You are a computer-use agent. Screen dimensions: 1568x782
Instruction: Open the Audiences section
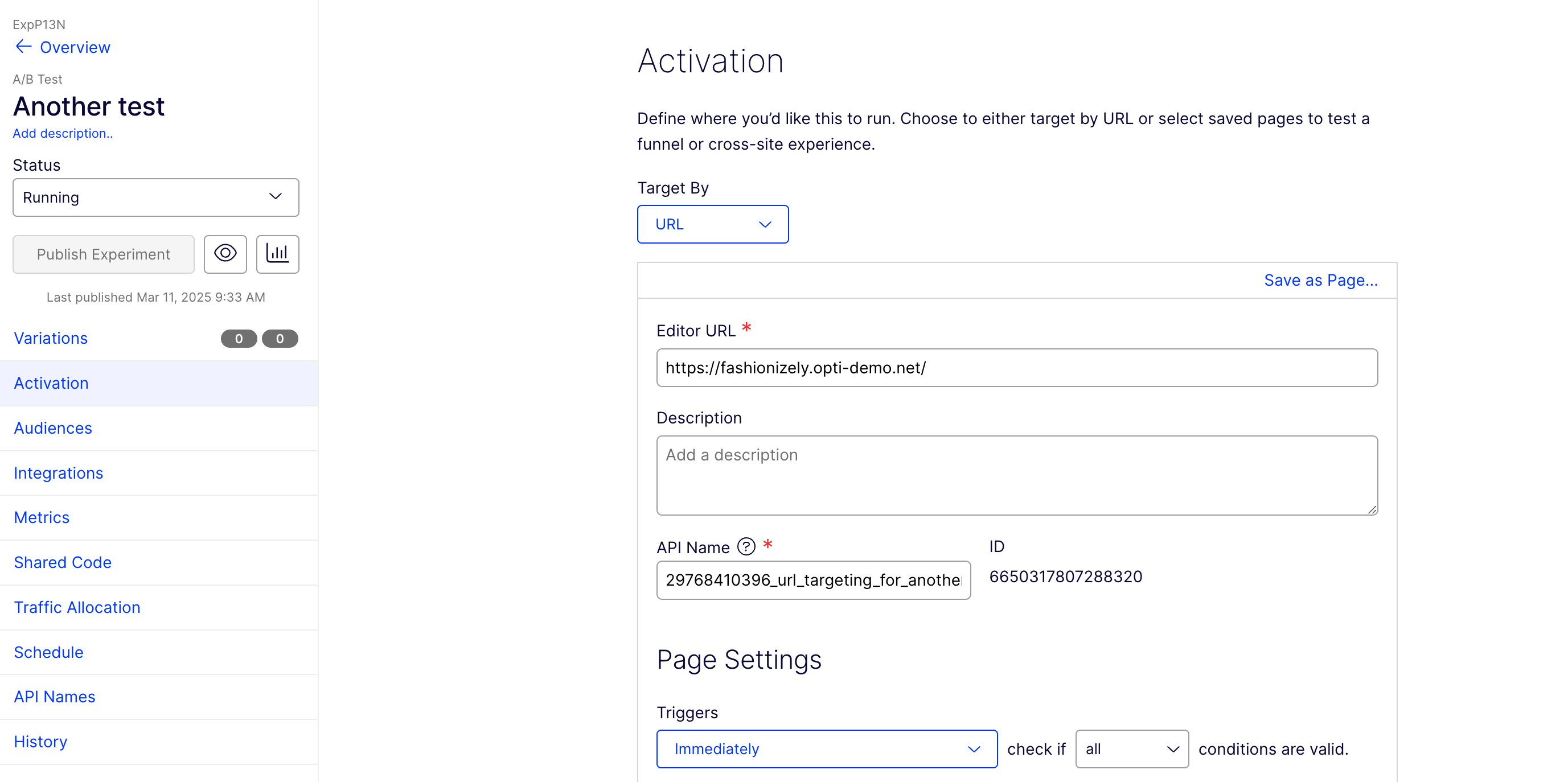(x=53, y=428)
